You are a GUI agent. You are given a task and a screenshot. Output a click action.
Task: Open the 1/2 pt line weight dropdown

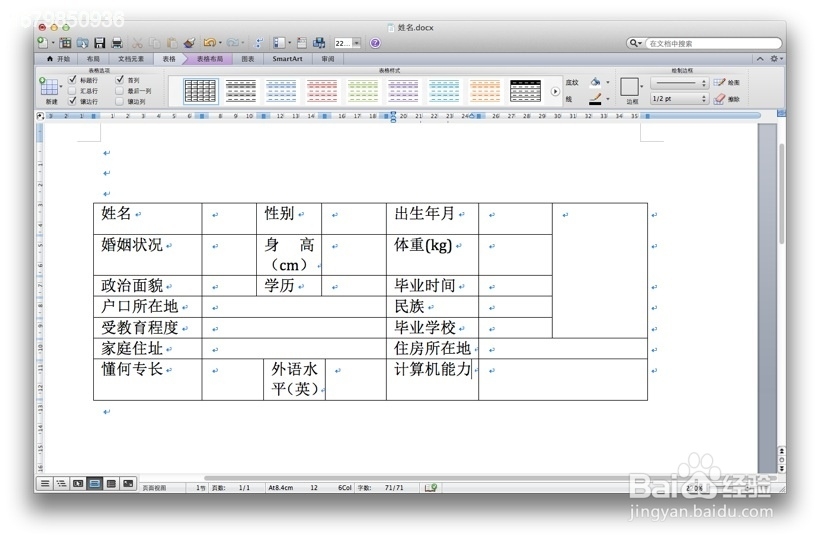pyautogui.click(x=679, y=98)
